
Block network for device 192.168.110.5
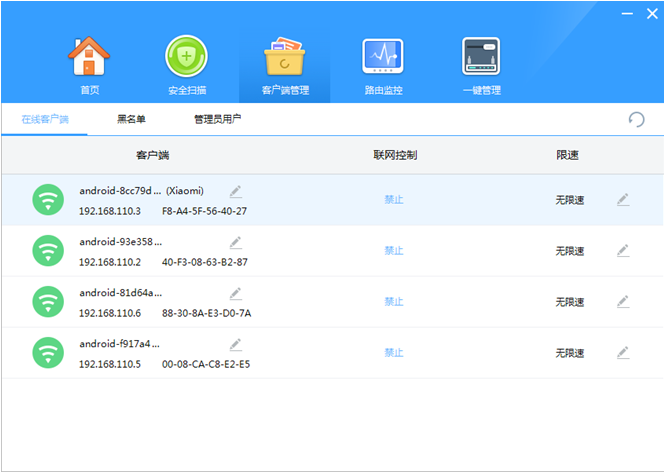pos(394,353)
